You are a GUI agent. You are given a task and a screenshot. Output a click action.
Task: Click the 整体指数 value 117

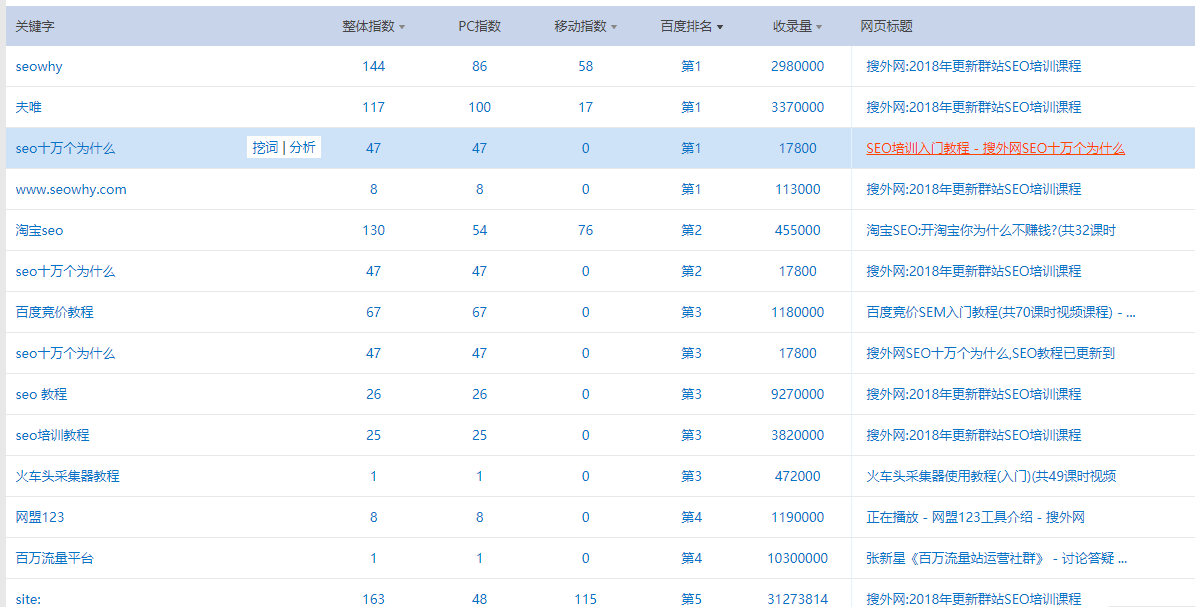[373, 108]
